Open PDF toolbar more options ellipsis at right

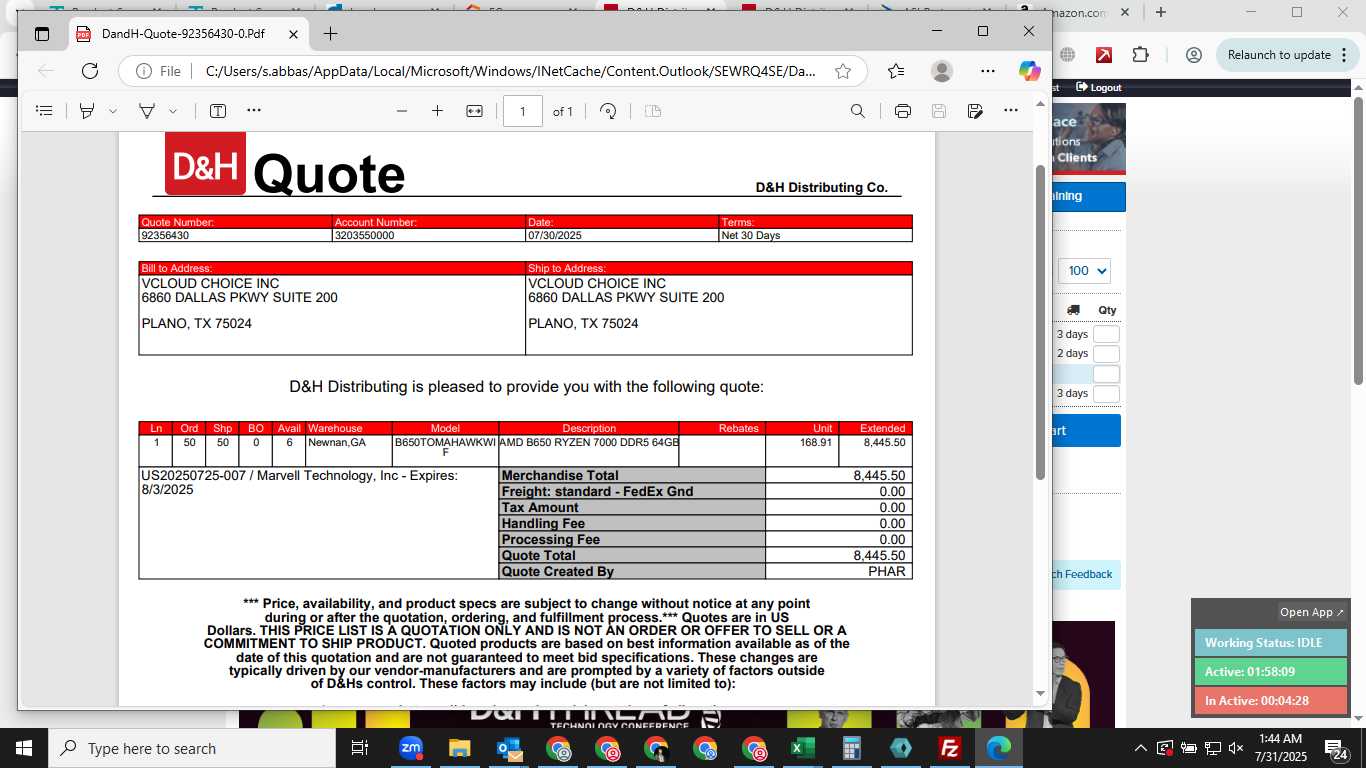1011,111
